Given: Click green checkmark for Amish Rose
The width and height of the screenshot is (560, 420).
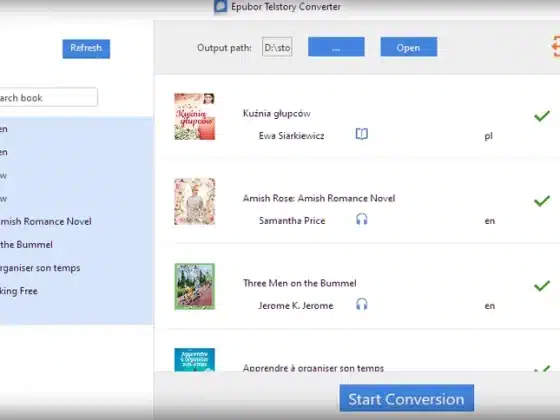Looking at the screenshot, I should point(542,201).
